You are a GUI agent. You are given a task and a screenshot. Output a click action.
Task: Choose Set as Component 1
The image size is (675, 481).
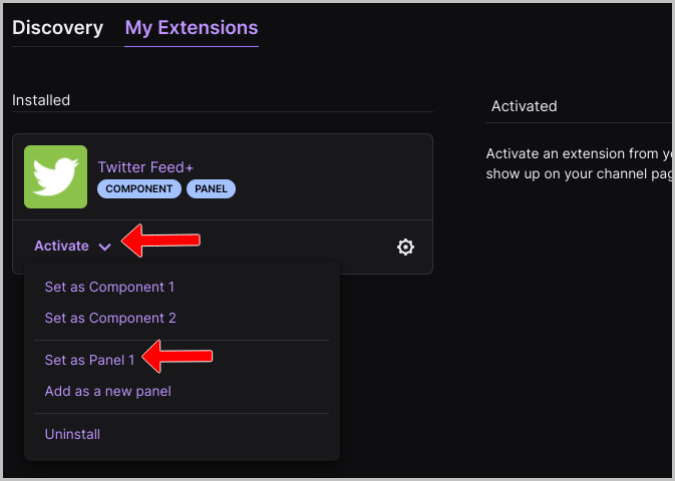click(x=109, y=287)
